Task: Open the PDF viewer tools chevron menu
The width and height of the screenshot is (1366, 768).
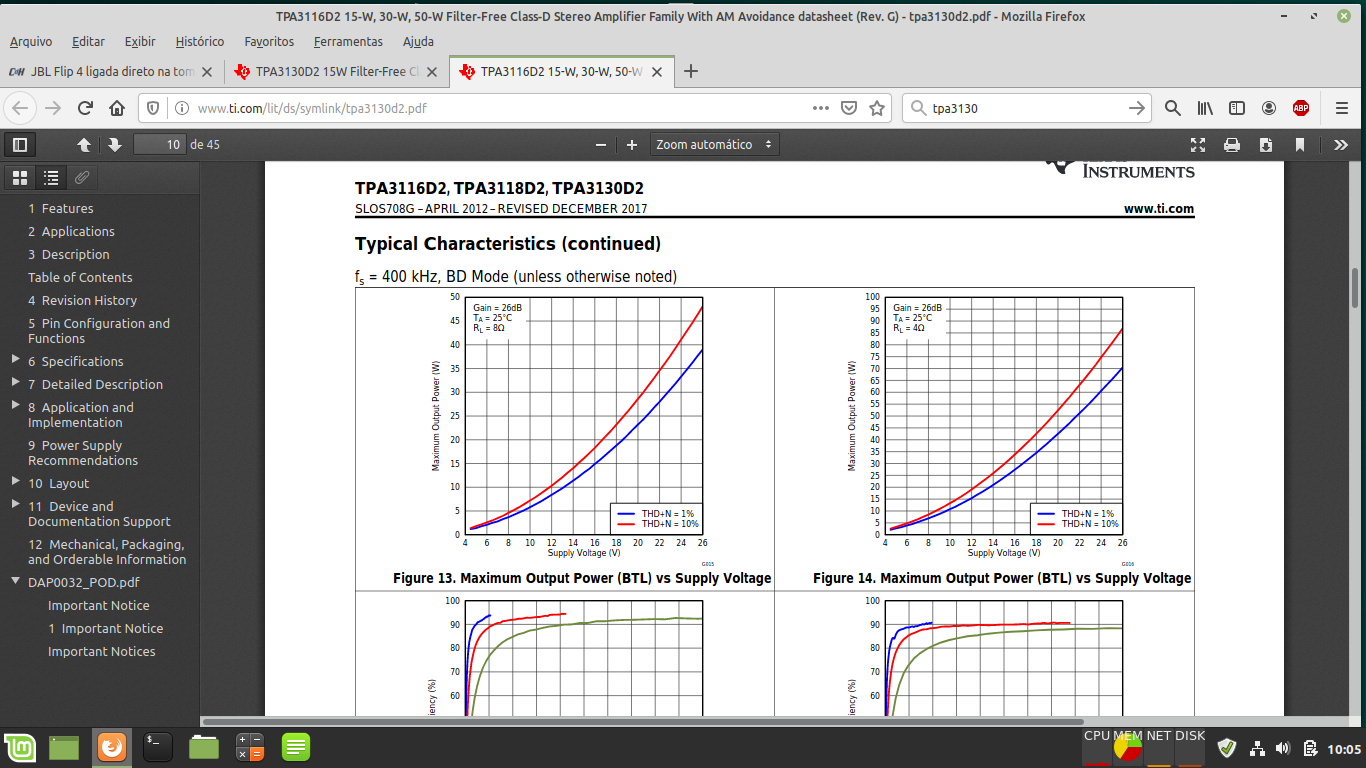Action: pyautogui.click(x=1341, y=145)
